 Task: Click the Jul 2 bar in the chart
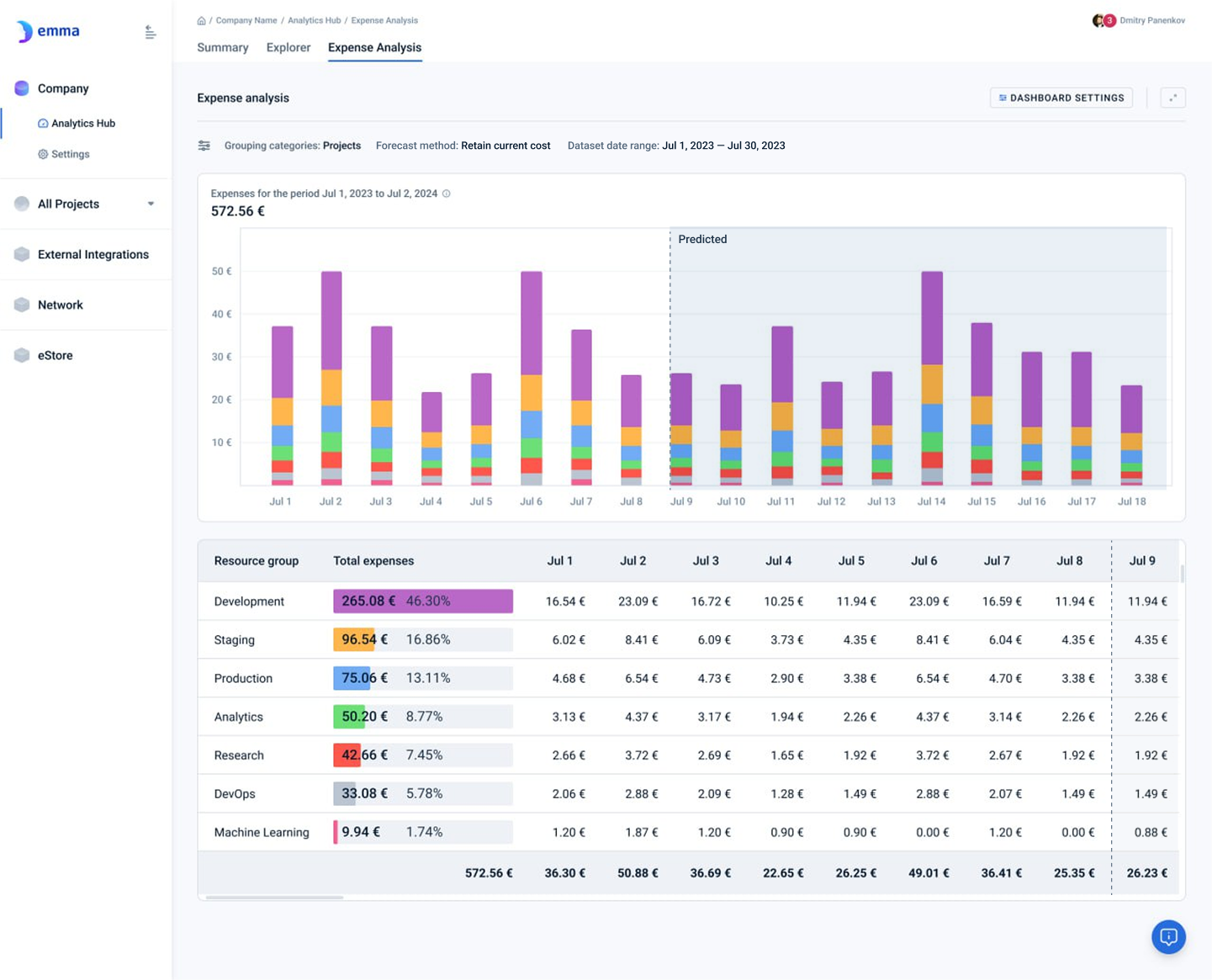pos(331,379)
